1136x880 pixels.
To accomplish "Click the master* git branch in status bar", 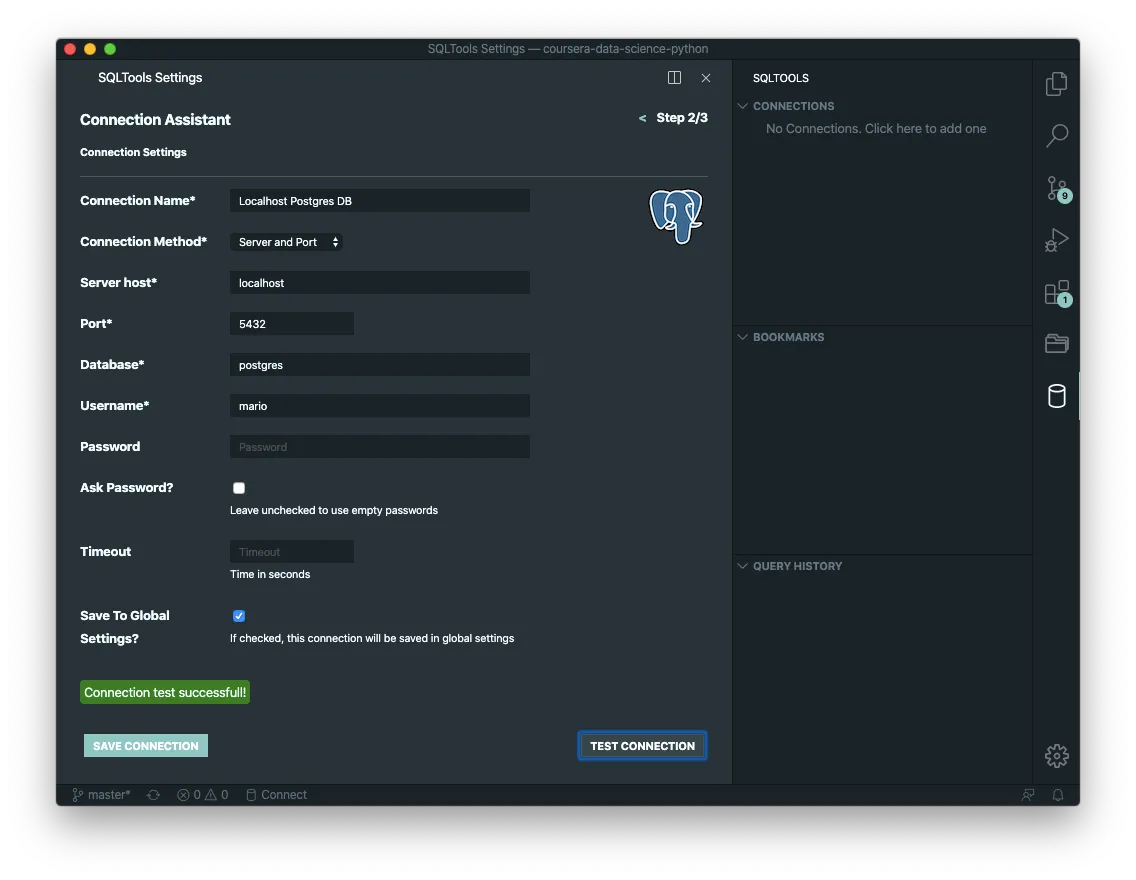I will pos(101,795).
